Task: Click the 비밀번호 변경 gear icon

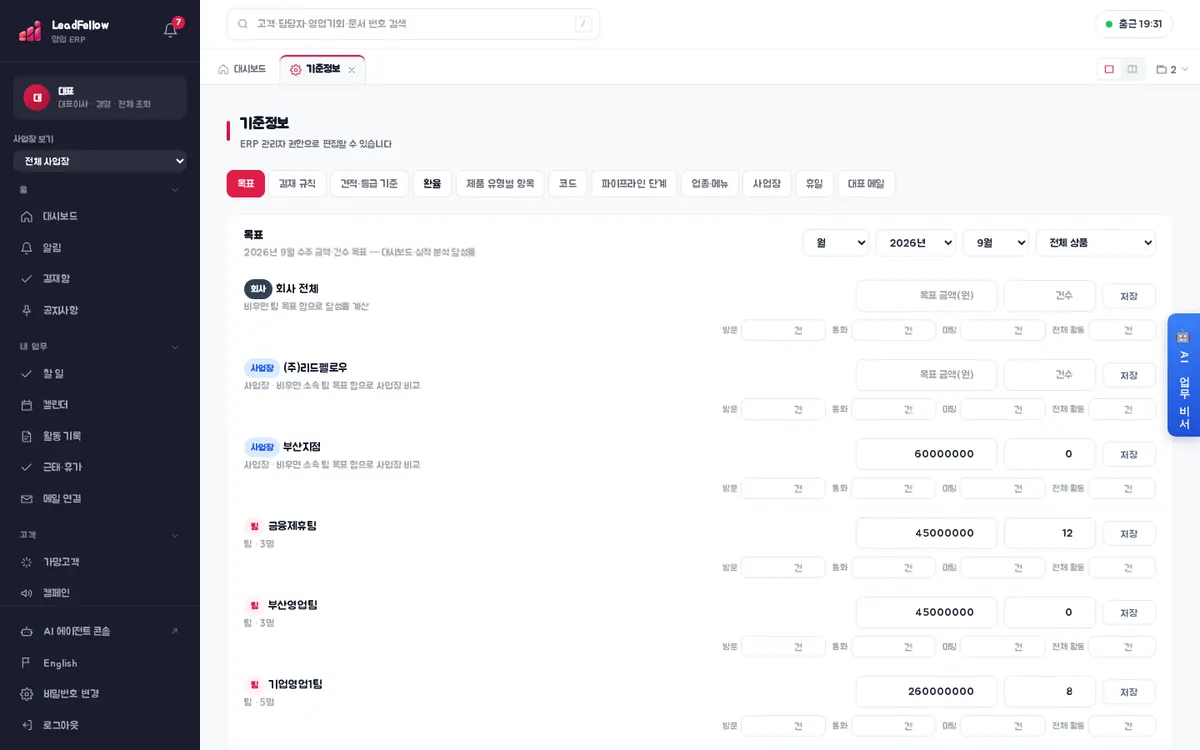Action: 27,694
